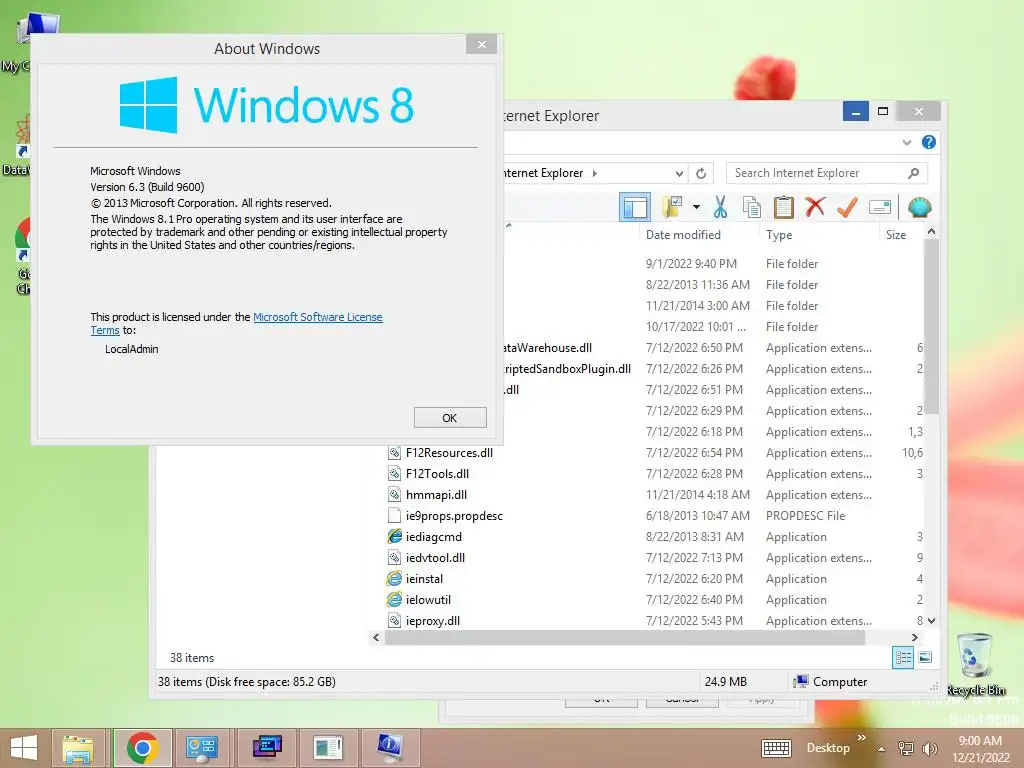Open the Classic Shell settings icon
Viewport: 1024px width, 768px height.
coord(920,208)
